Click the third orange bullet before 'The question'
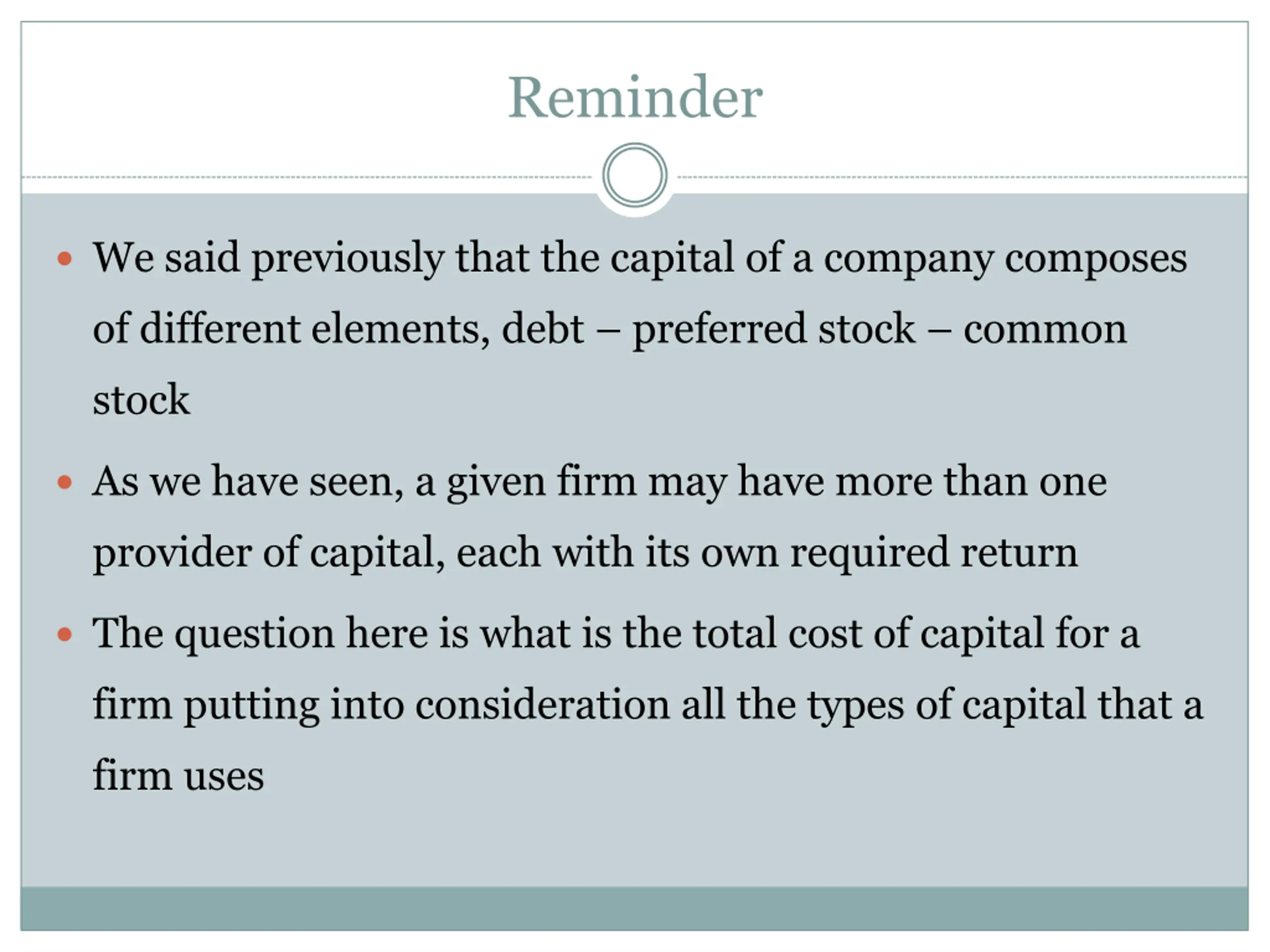 pos(65,634)
